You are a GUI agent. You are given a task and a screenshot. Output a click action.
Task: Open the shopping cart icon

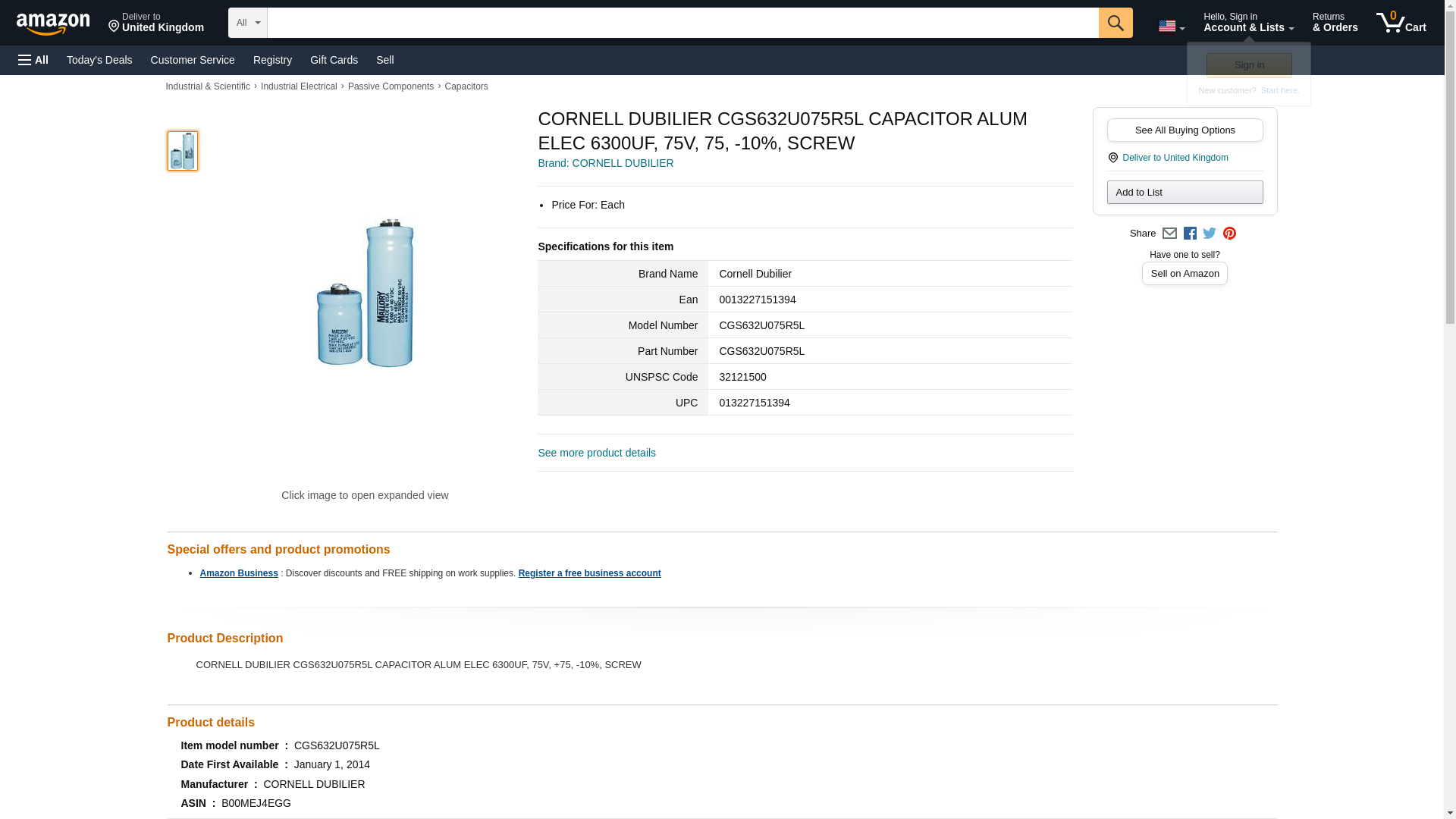(x=1401, y=23)
